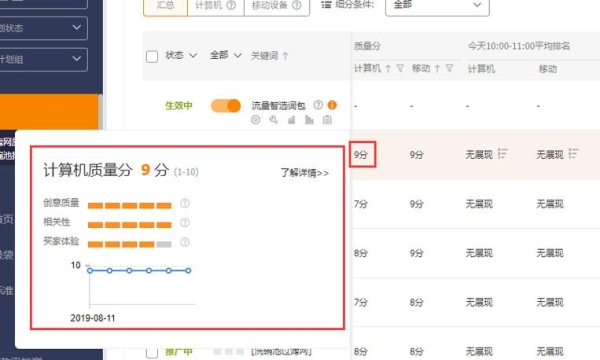Open help icon for 相关性 in popup

click(x=185, y=222)
